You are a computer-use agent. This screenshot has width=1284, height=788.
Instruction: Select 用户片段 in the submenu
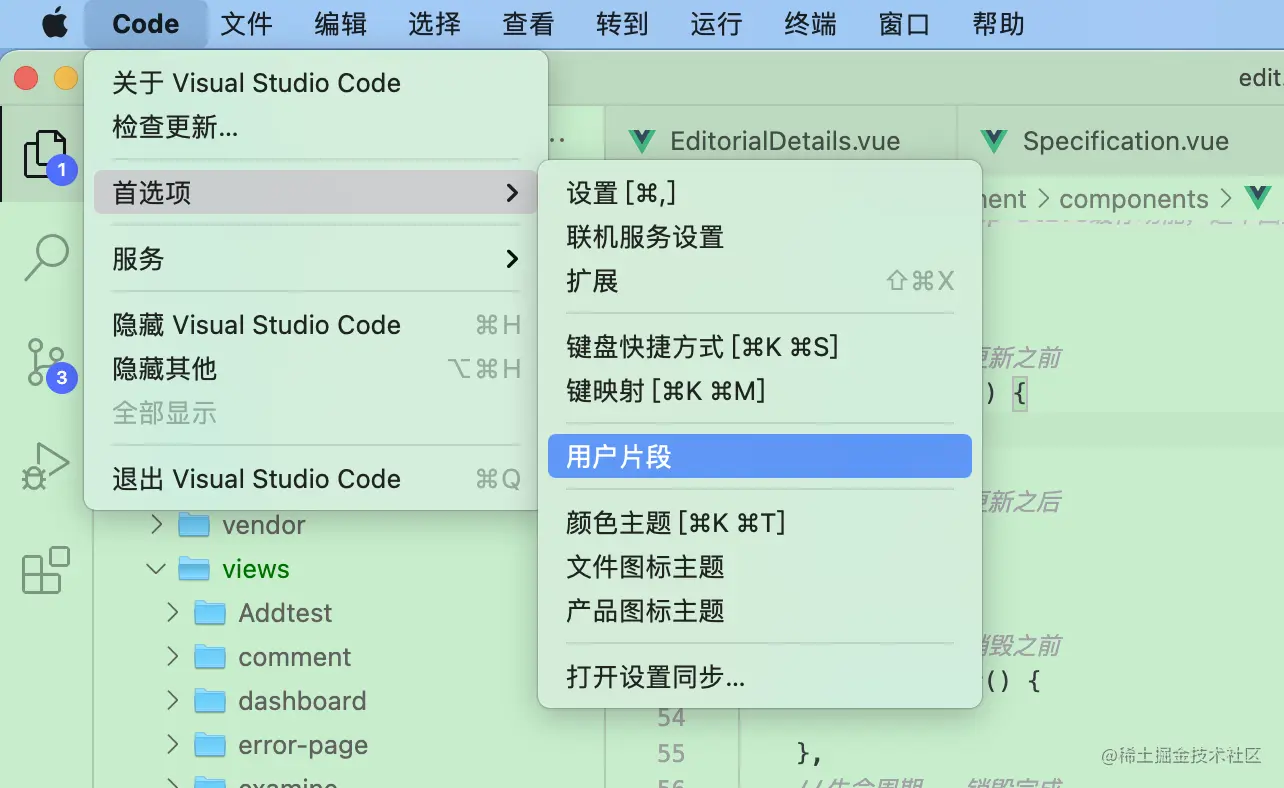click(760, 456)
